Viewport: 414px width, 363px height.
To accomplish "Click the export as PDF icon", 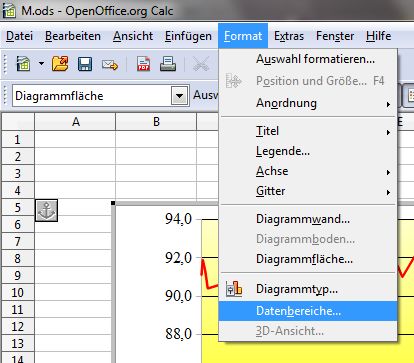I will point(143,64).
